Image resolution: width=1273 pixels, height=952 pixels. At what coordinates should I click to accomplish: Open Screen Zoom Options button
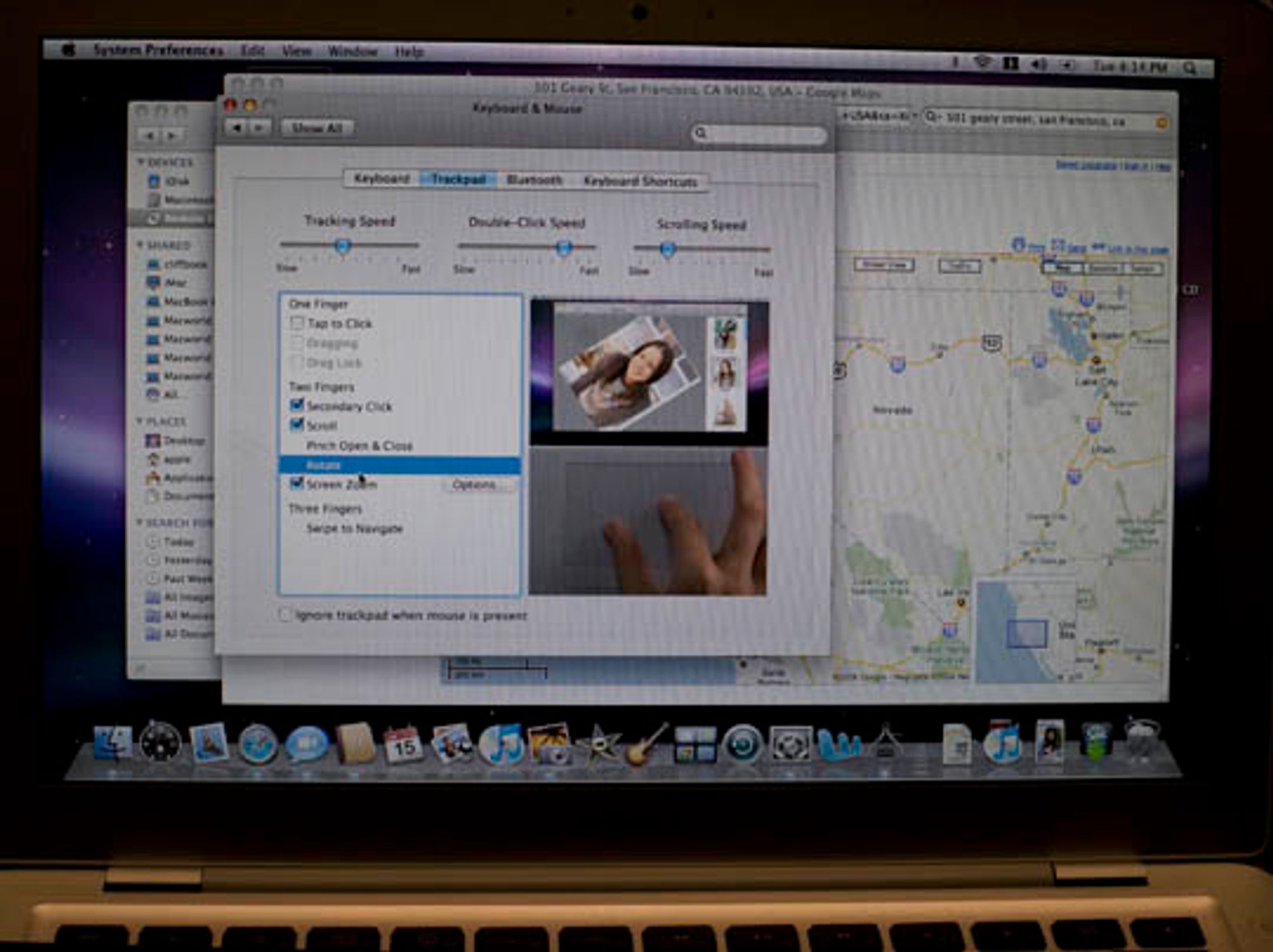point(477,485)
